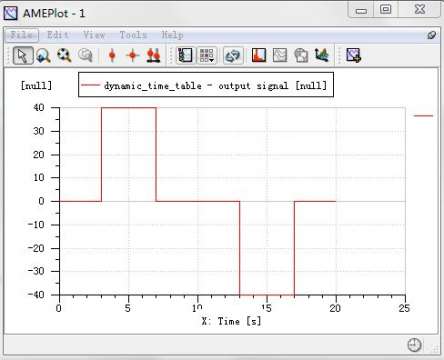Activate the zoom magnifier tool
This screenshot has width=444, height=360.
(43, 55)
